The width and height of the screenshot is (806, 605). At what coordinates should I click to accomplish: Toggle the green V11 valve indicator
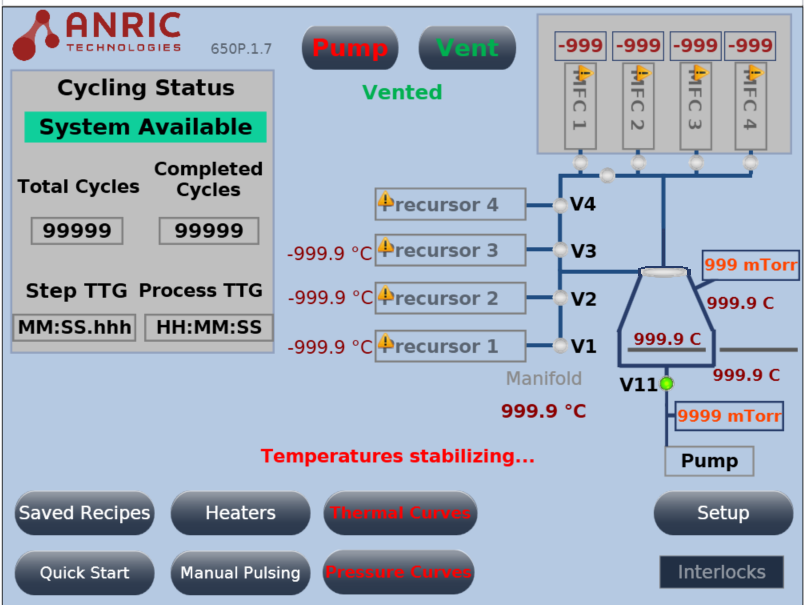tap(667, 384)
